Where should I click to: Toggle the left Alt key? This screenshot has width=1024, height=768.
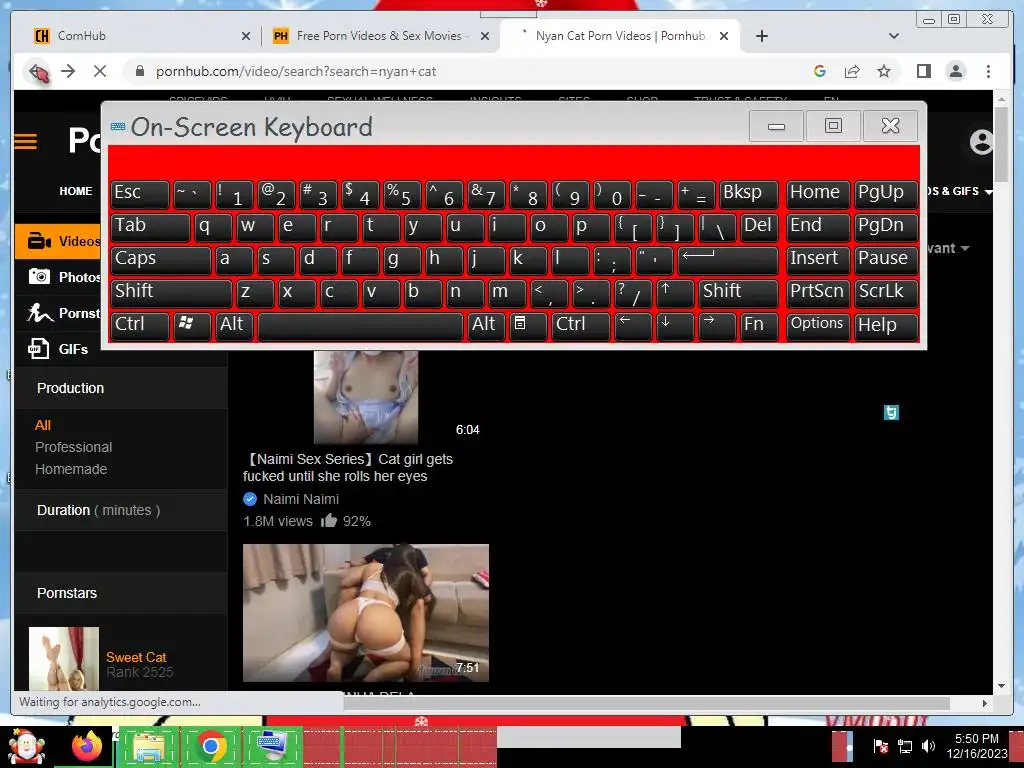tap(234, 325)
